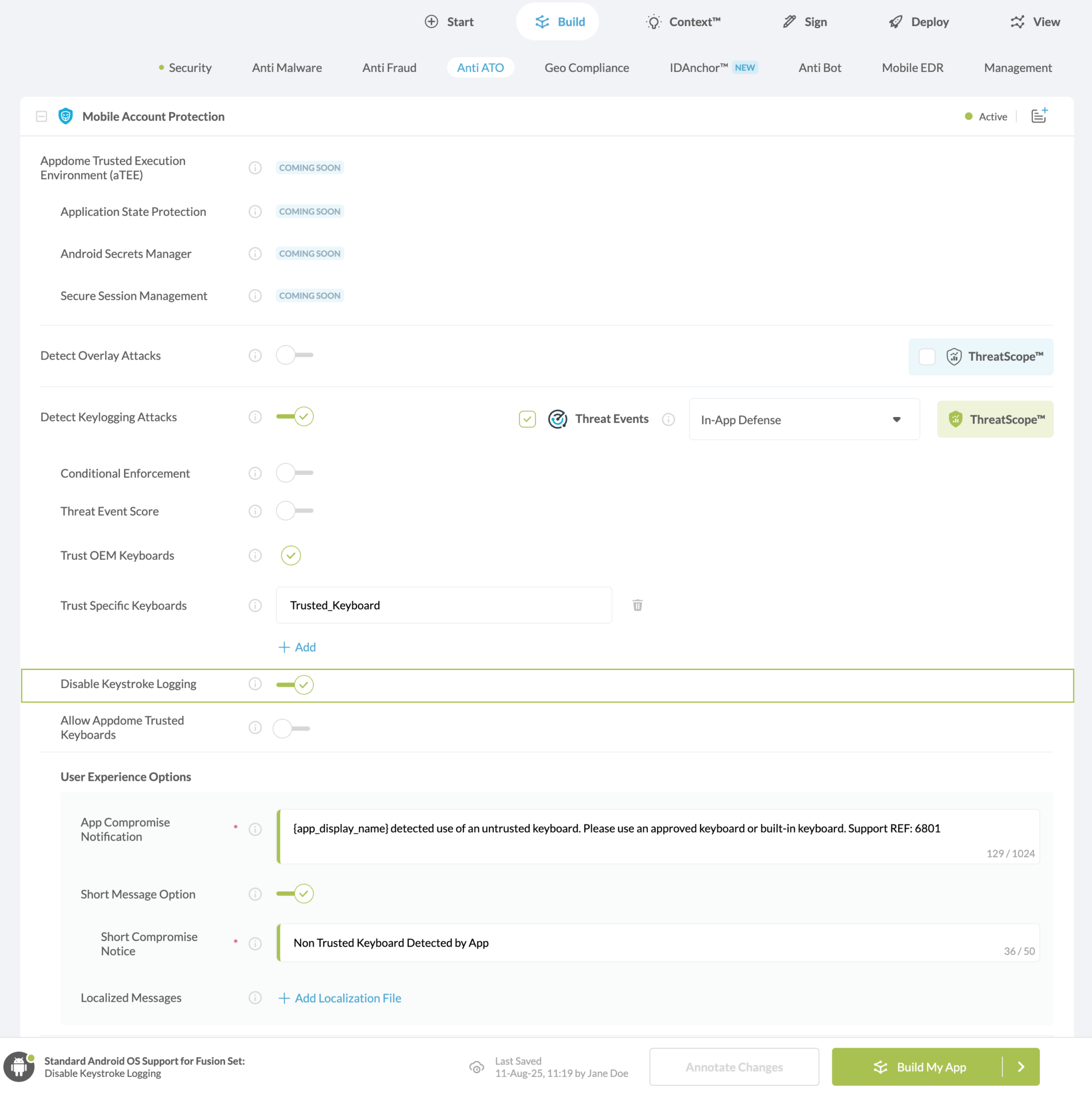Image resolution: width=1092 pixels, height=1095 pixels.
Task: Click the Short Compromise Notice text field
Action: click(x=657, y=942)
